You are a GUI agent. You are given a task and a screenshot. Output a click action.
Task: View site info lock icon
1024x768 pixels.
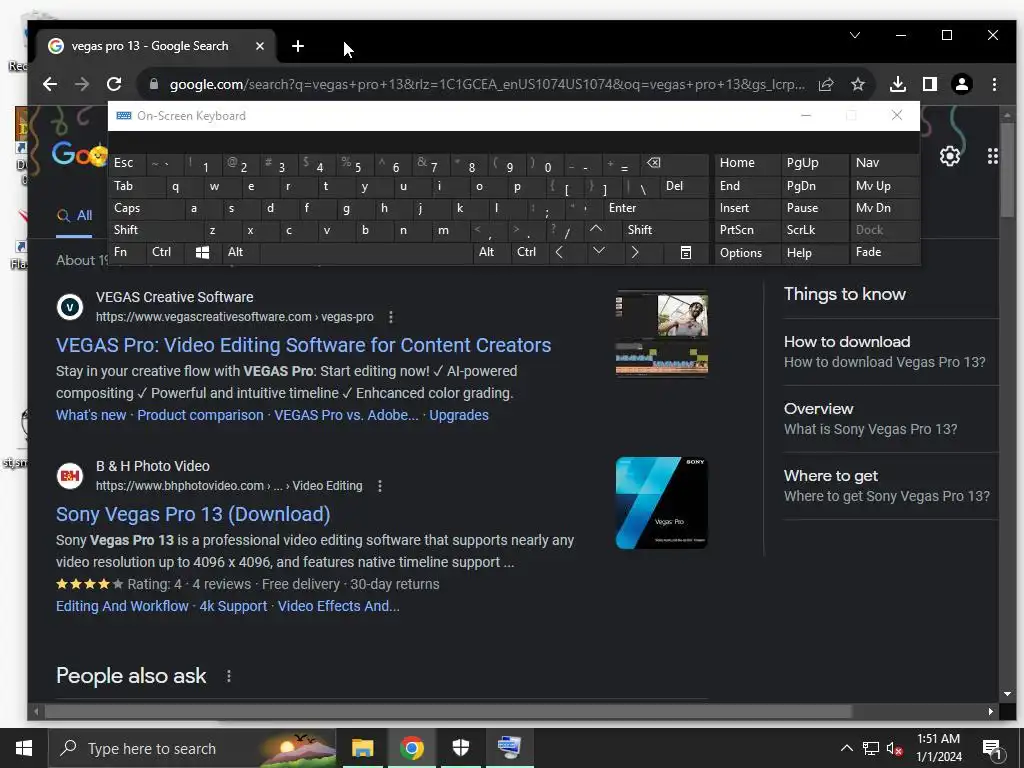click(154, 84)
